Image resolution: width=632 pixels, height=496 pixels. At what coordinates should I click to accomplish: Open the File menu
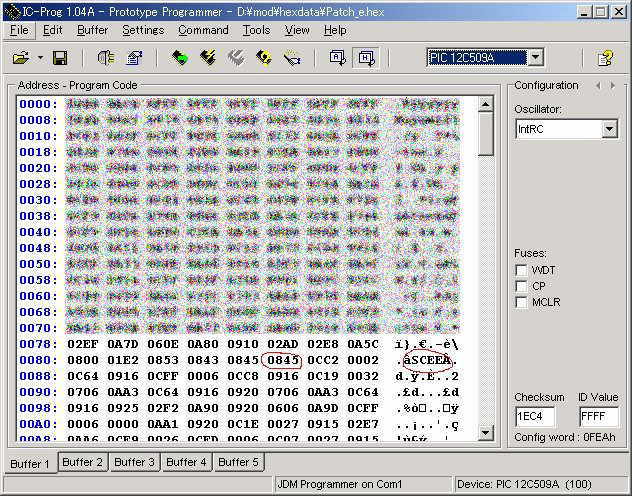(19, 30)
